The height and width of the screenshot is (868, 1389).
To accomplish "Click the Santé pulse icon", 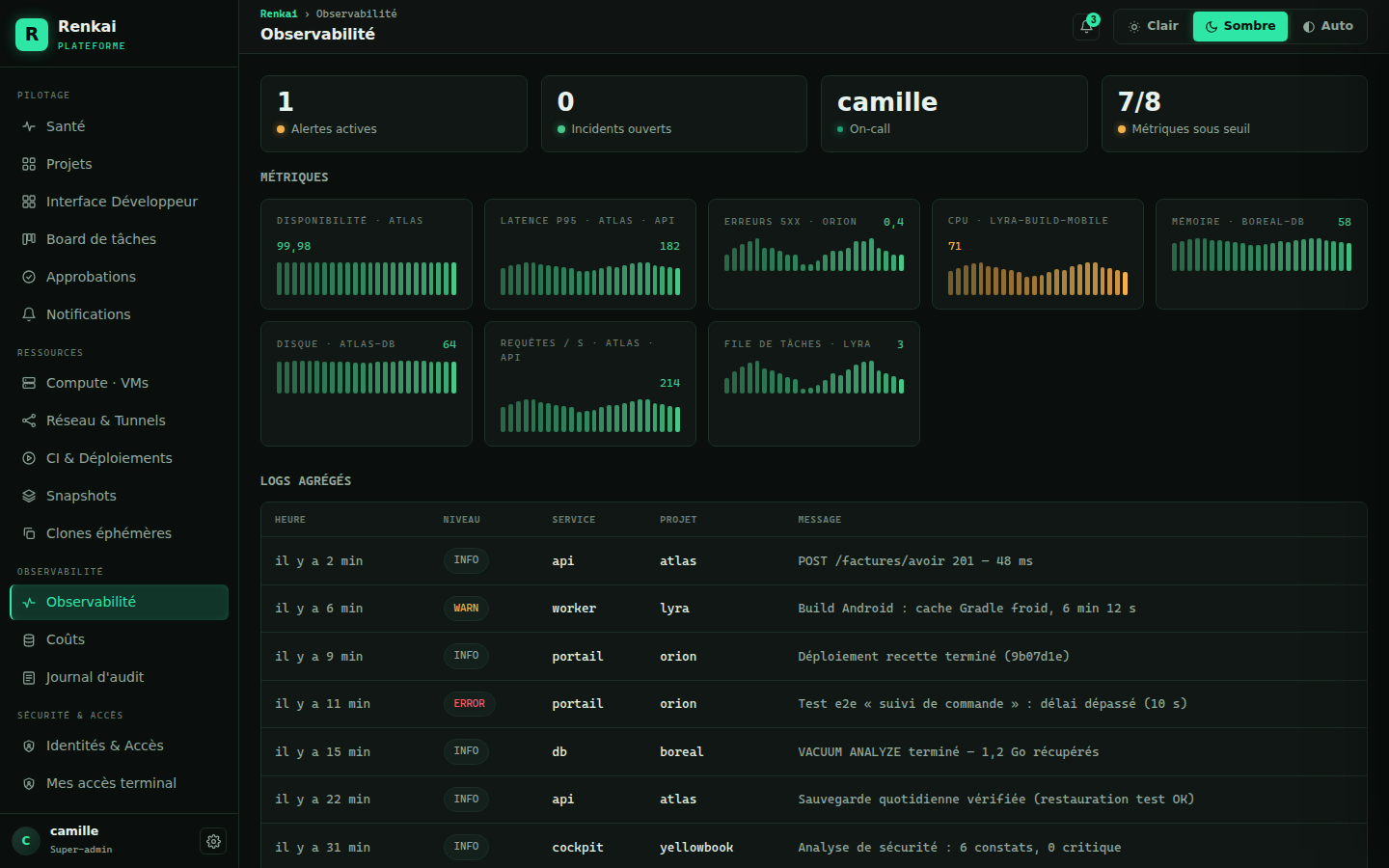I will pyautogui.click(x=29, y=126).
